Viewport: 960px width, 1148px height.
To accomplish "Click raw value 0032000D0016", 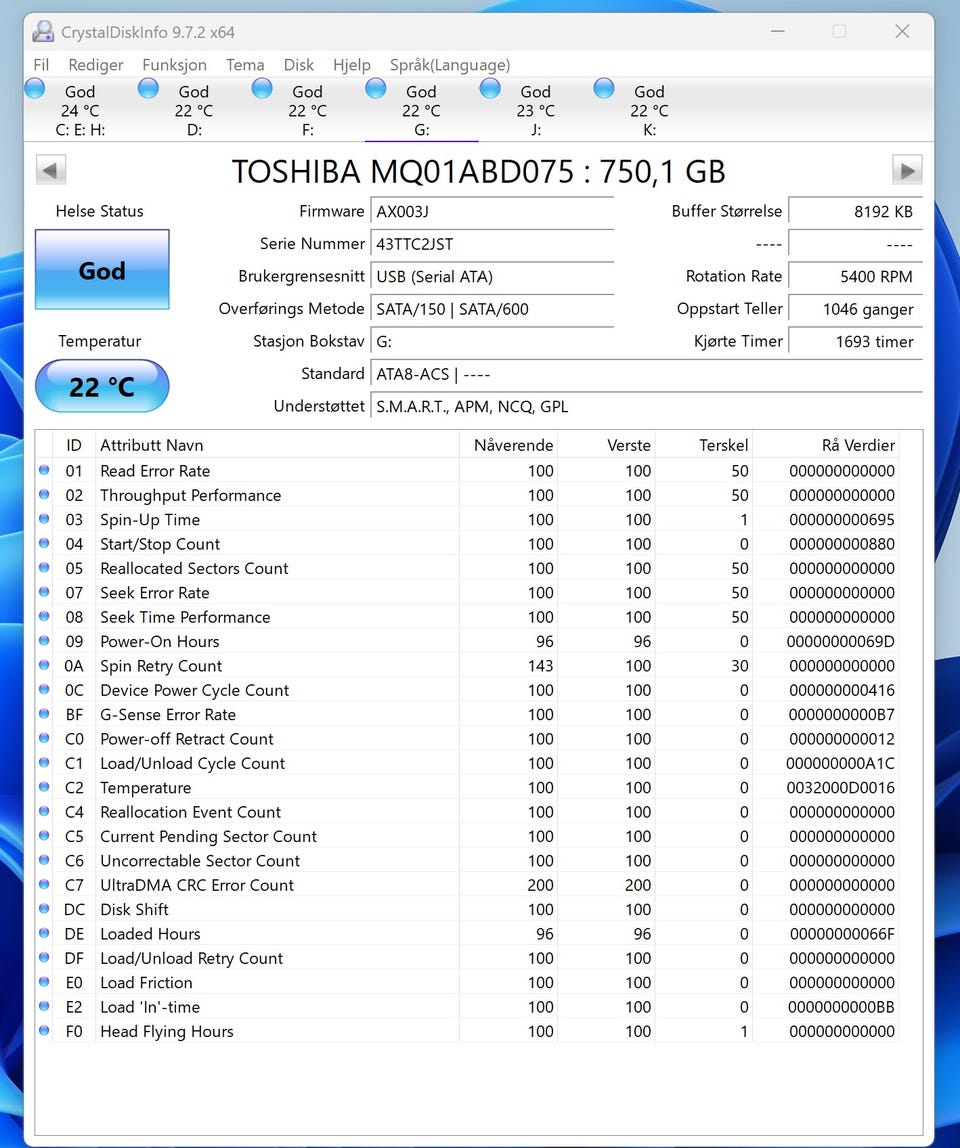I will 841,788.
